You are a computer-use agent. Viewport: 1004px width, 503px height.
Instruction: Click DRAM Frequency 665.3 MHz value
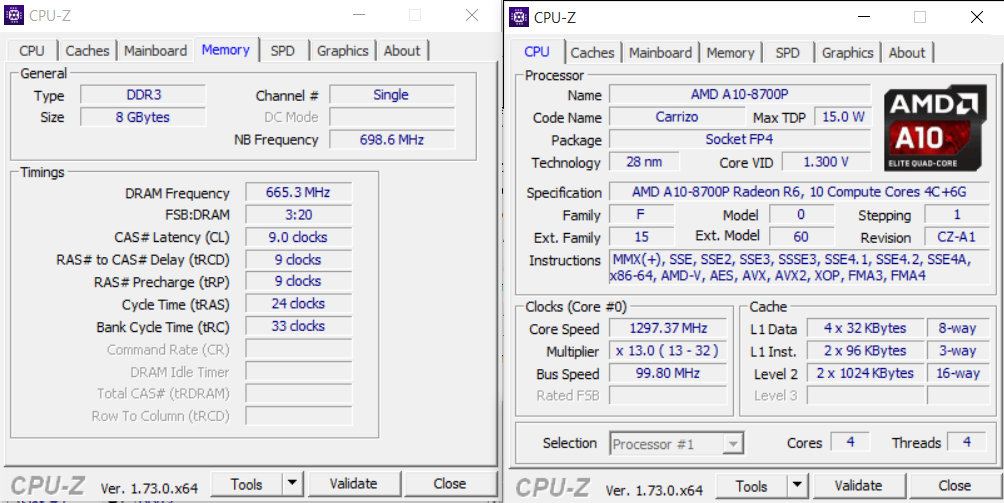click(299, 193)
